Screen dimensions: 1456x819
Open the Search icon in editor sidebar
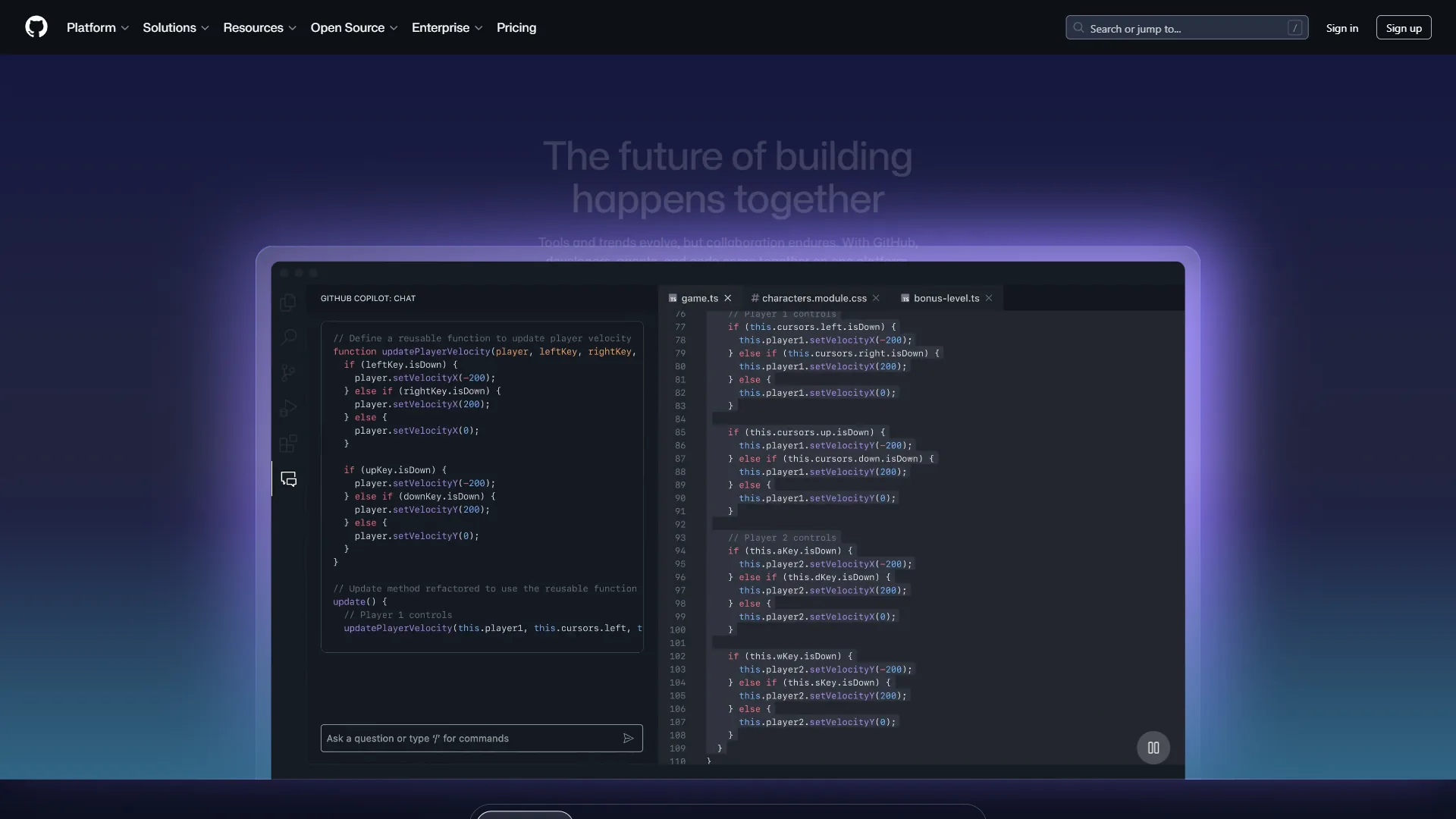click(288, 337)
